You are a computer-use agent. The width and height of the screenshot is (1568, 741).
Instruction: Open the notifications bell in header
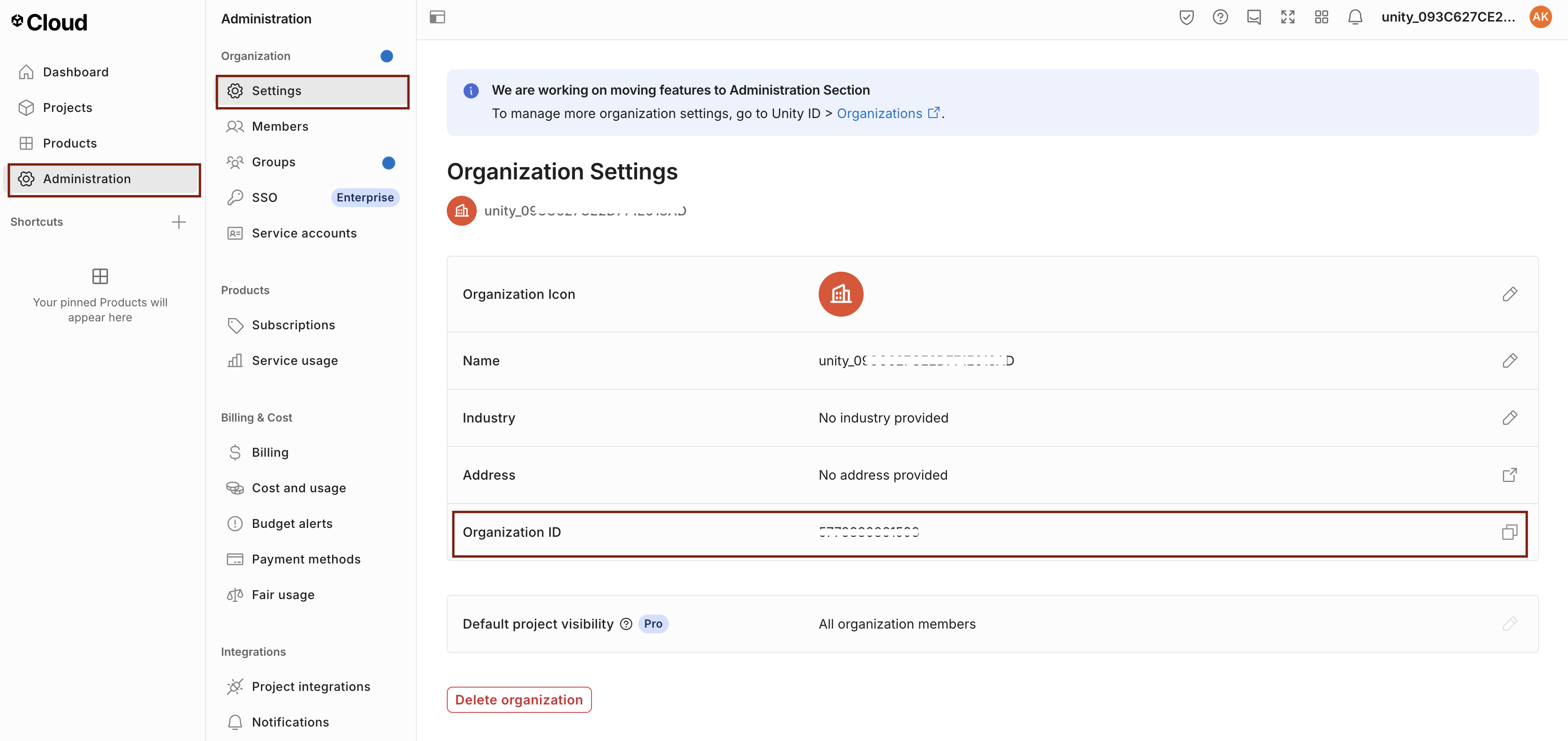1355,17
